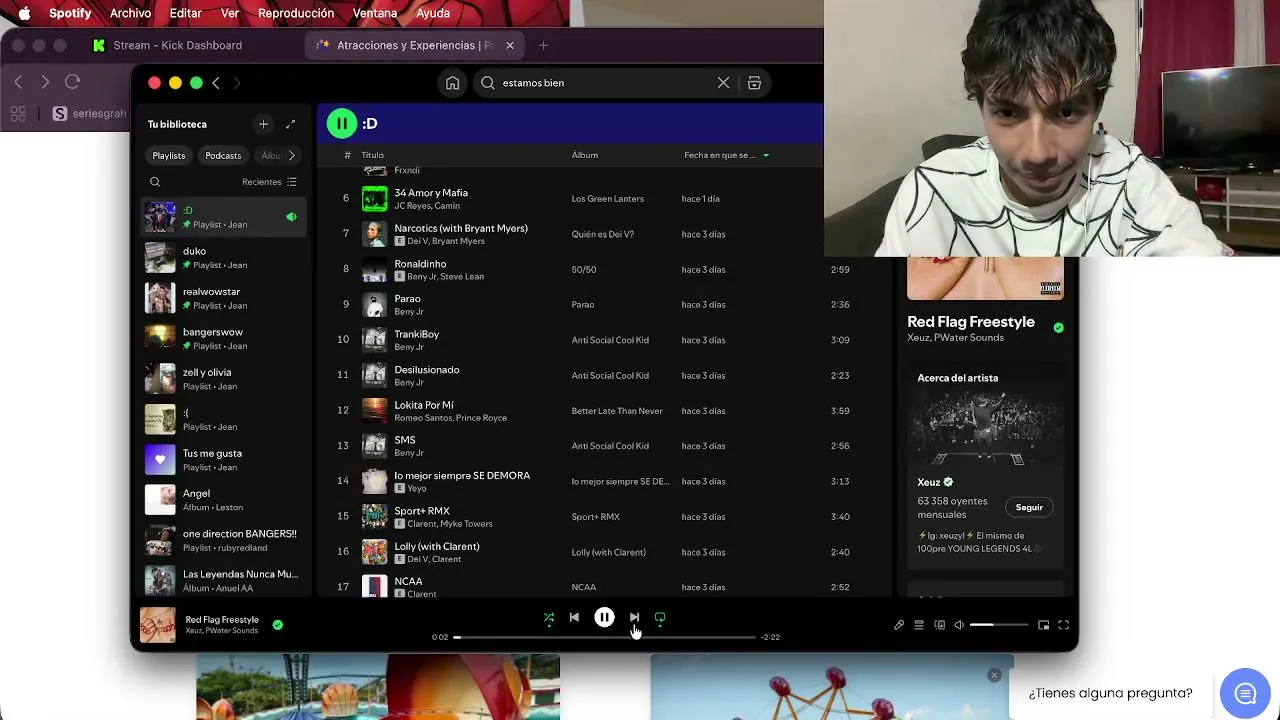The width and height of the screenshot is (1280, 720).
Task: Open a new browser tab with the plus
Action: (543, 45)
